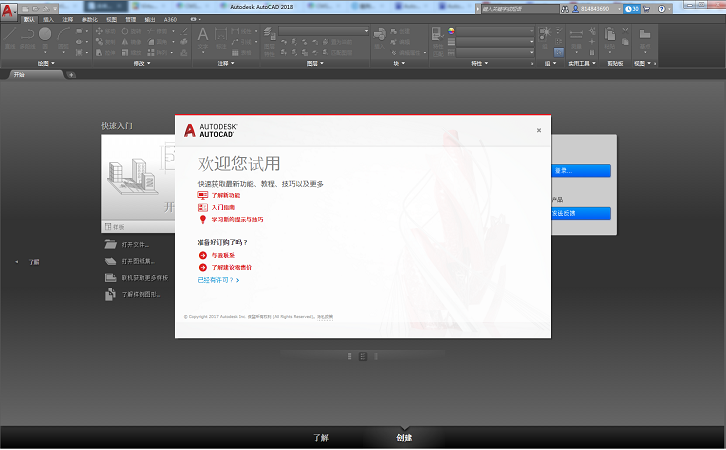Click the 了解新功能 monitor icon
The image size is (726, 450).
[x=202, y=195]
